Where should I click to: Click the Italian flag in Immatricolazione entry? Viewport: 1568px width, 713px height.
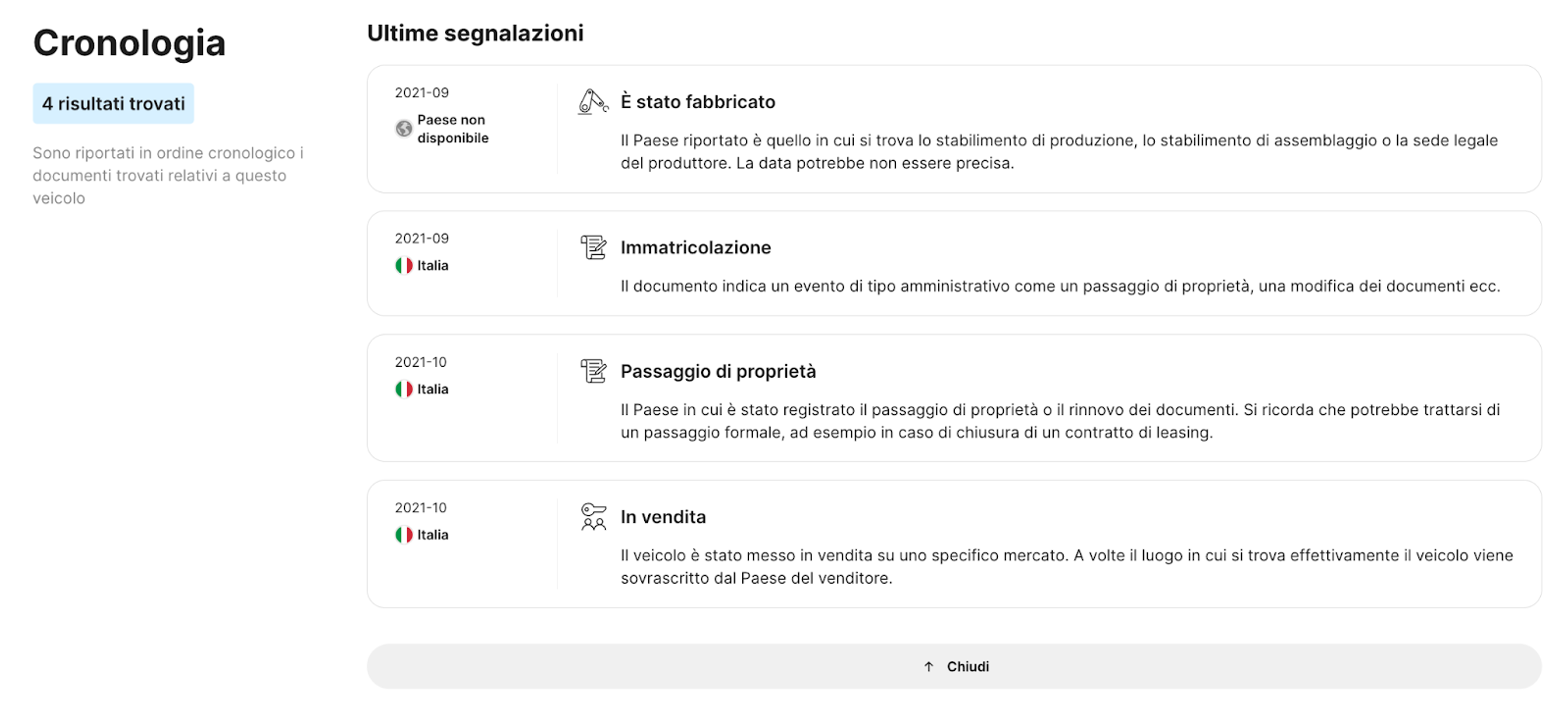point(403,266)
